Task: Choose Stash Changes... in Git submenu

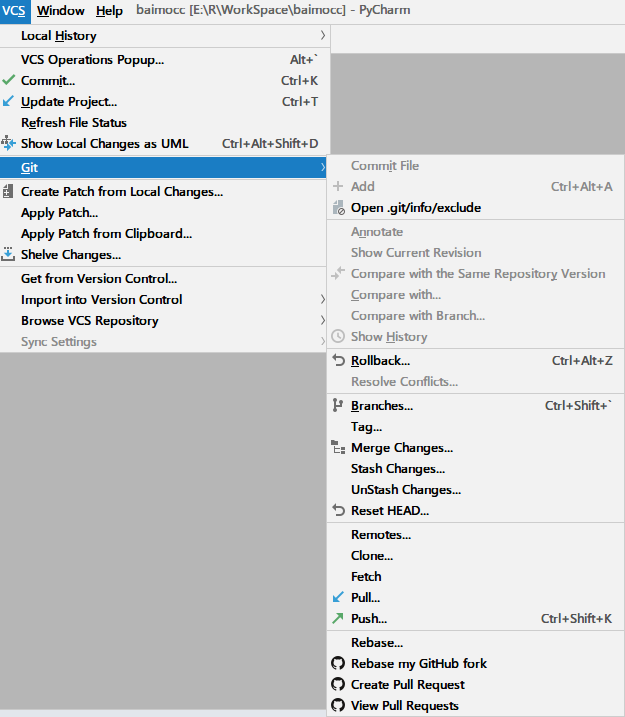Action: point(476,469)
